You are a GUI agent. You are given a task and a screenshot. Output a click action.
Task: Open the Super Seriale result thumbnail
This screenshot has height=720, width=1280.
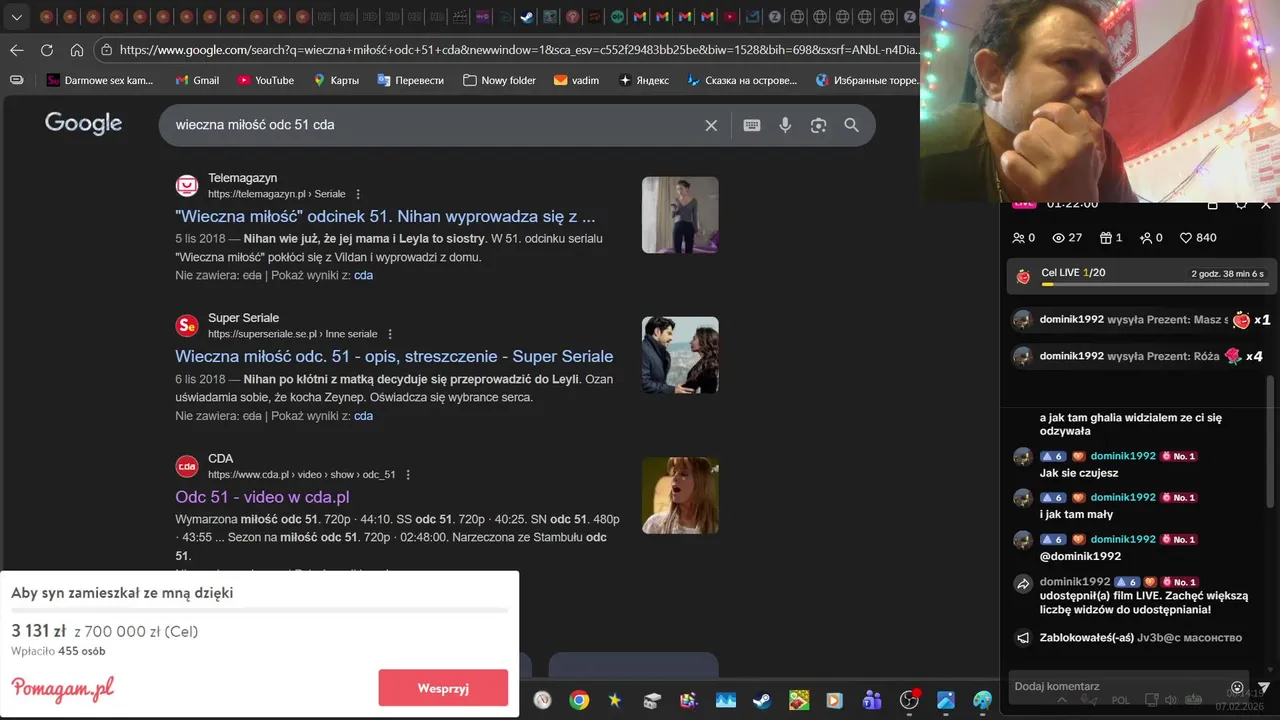(680, 355)
